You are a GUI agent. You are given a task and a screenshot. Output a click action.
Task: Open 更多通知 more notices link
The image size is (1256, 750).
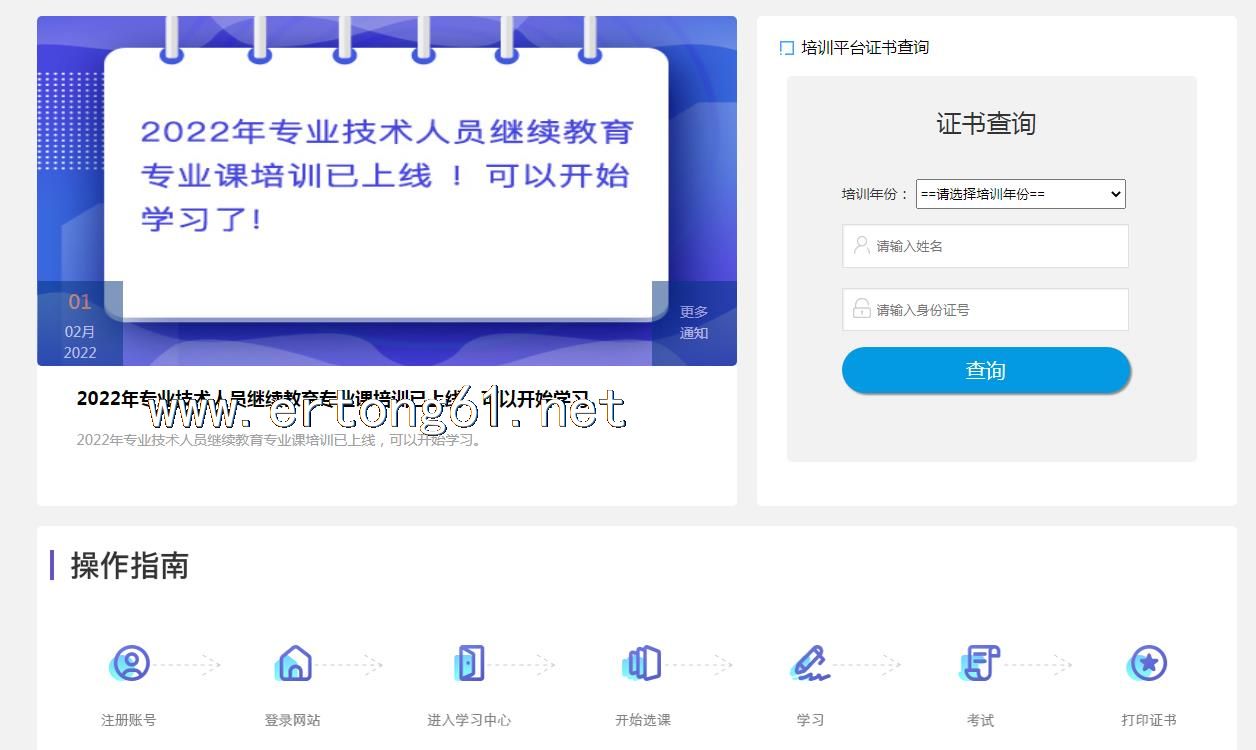point(694,322)
